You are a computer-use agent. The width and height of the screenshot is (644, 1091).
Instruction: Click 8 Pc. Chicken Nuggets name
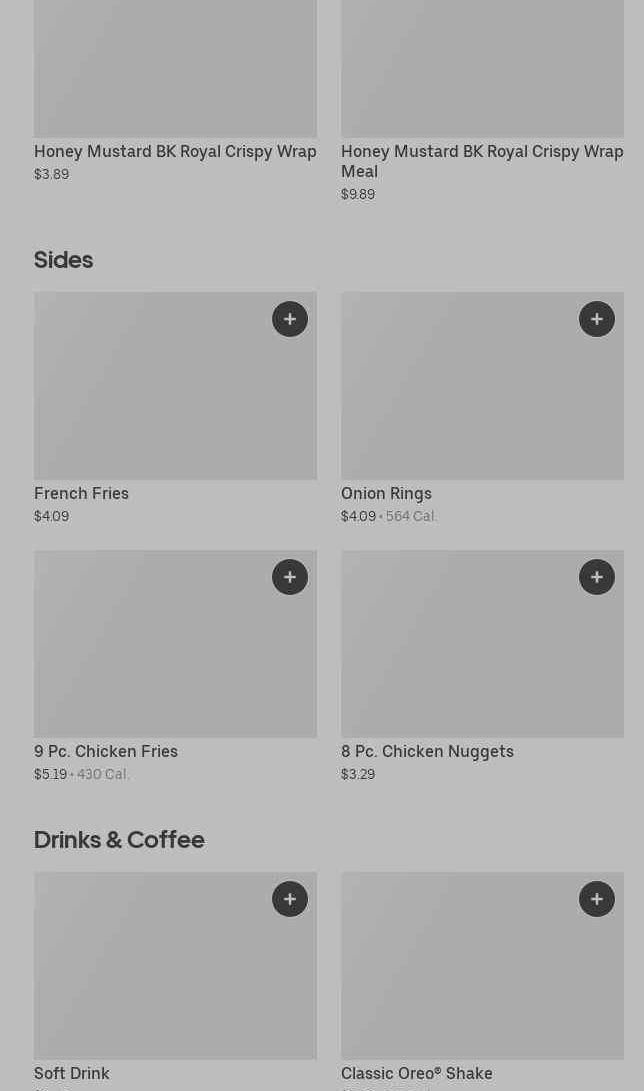pyautogui.click(x=427, y=752)
